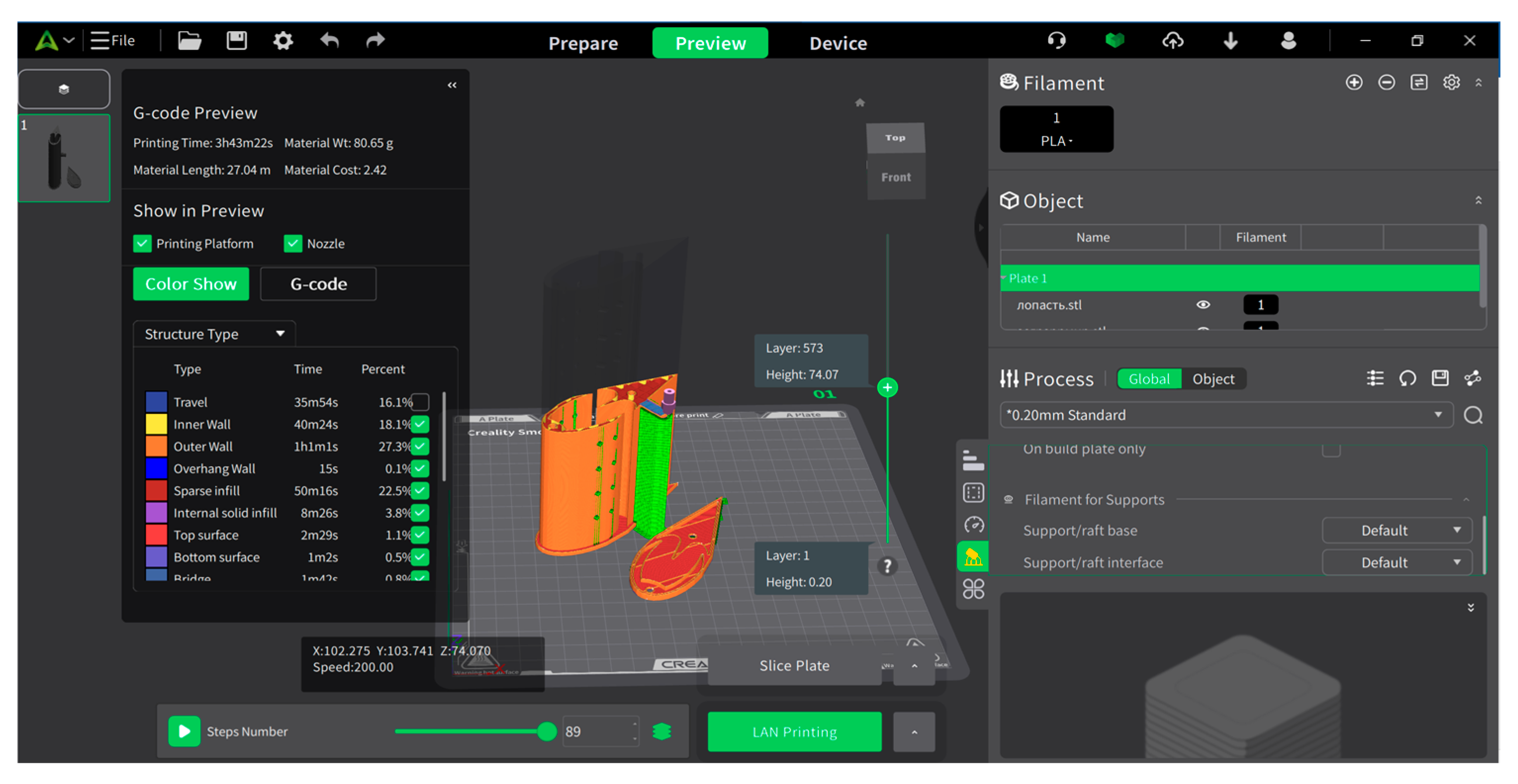Uncheck the Printing Platform checkbox

tap(142, 243)
